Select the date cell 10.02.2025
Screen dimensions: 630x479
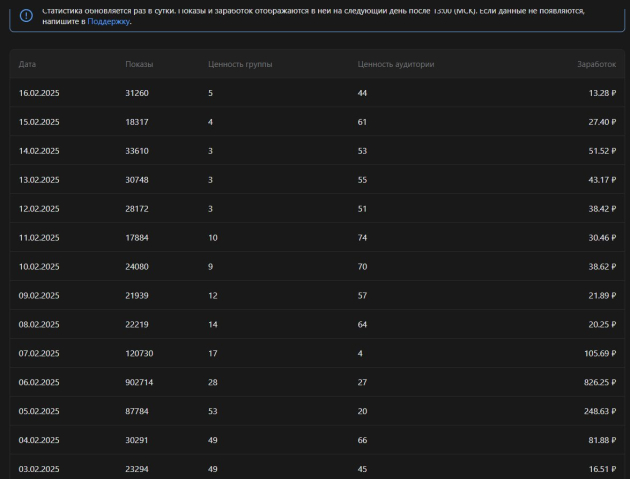point(39,267)
